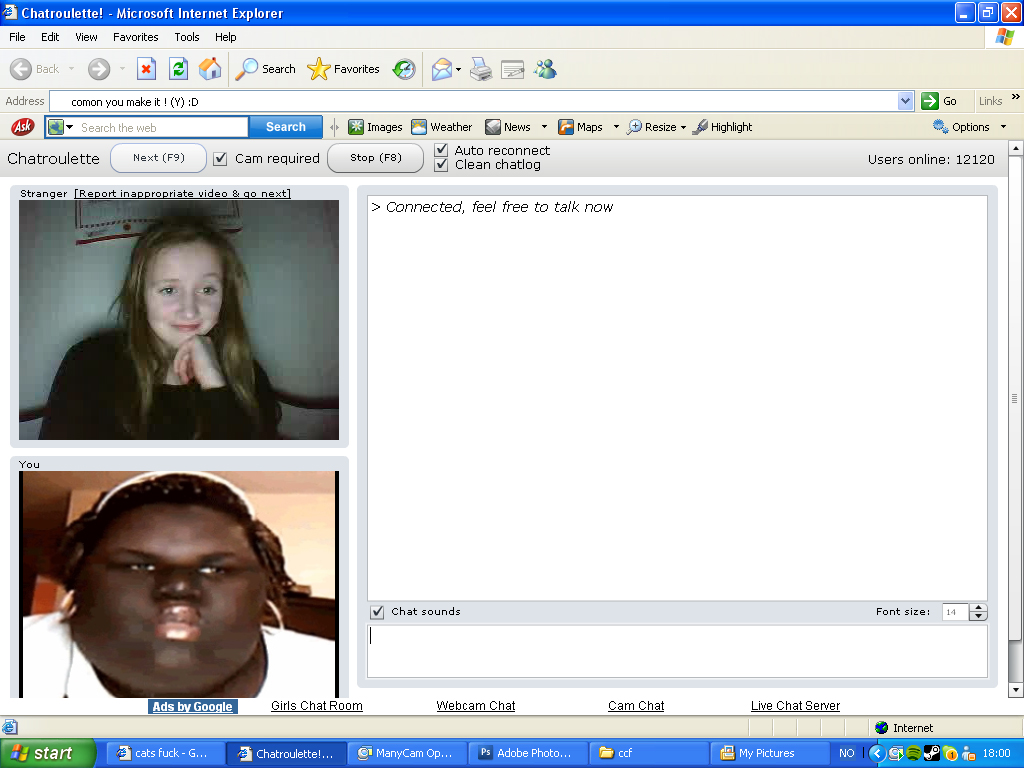Click the Edit page toolbar icon
The width and height of the screenshot is (1024, 768).
pyautogui.click(x=513, y=69)
